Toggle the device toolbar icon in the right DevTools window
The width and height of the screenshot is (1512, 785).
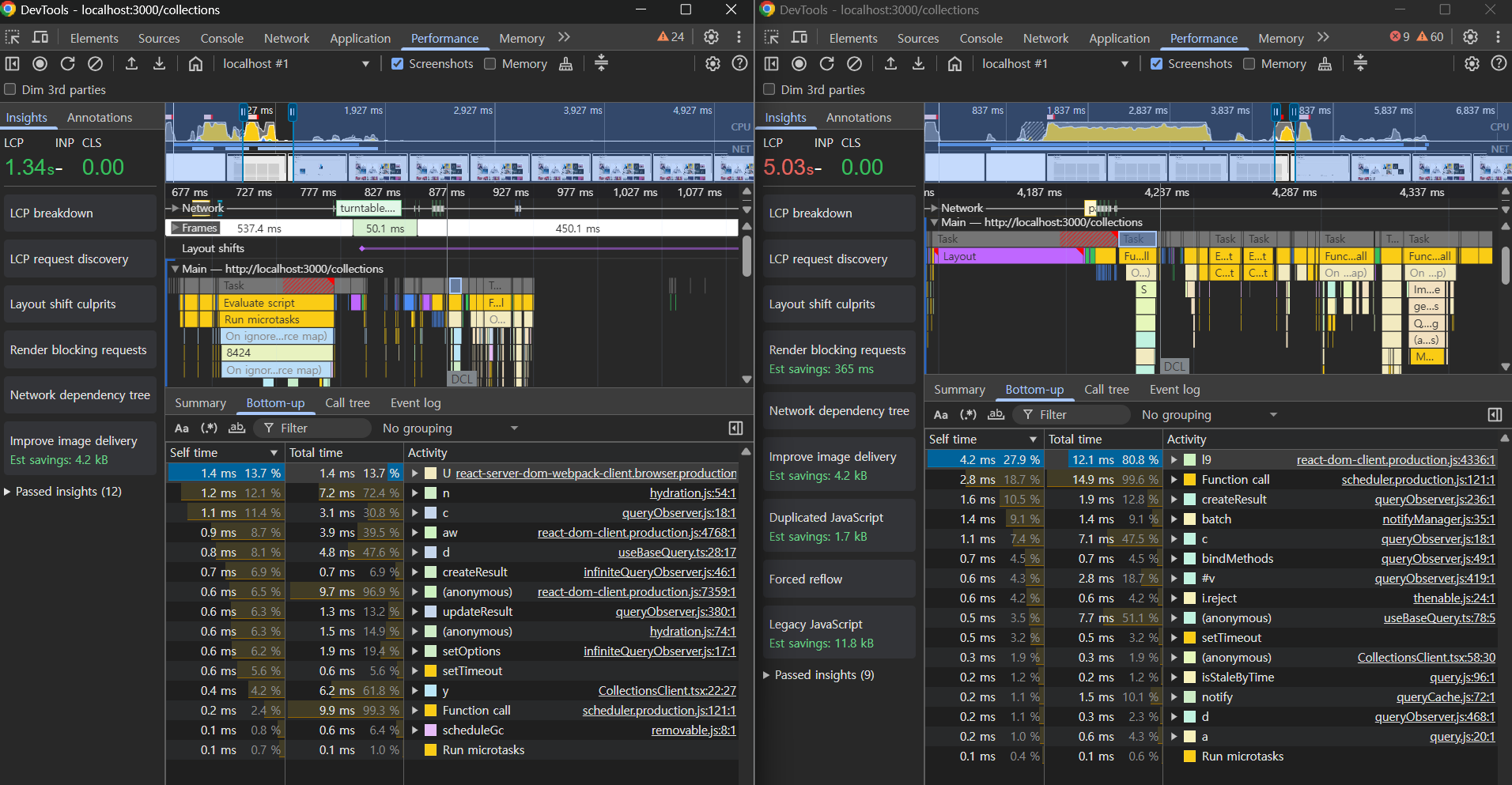799,37
